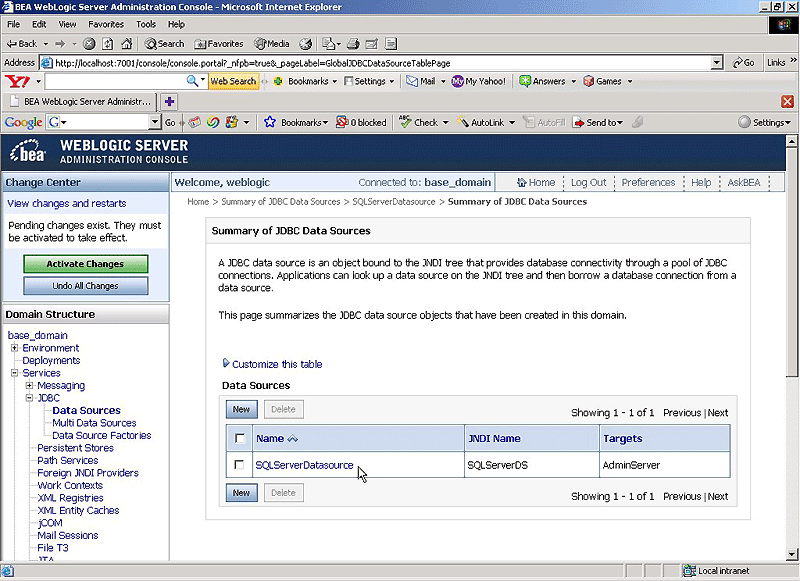Viewport: 800px width, 581px height.
Task: Click the Yahoo Games icon
Action: pyautogui.click(x=589, y=81)
